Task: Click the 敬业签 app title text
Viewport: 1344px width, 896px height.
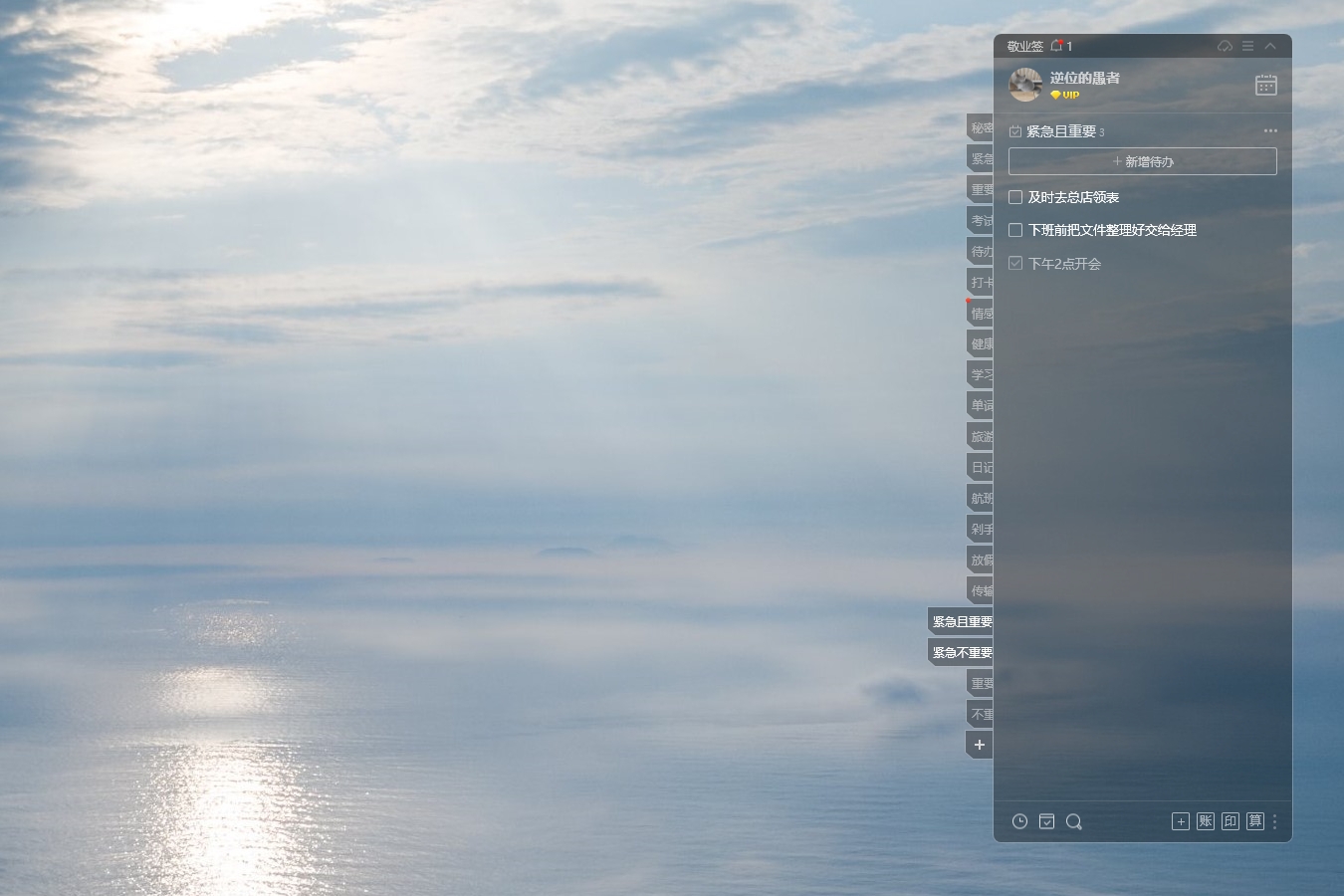Action: [1024, 46]
